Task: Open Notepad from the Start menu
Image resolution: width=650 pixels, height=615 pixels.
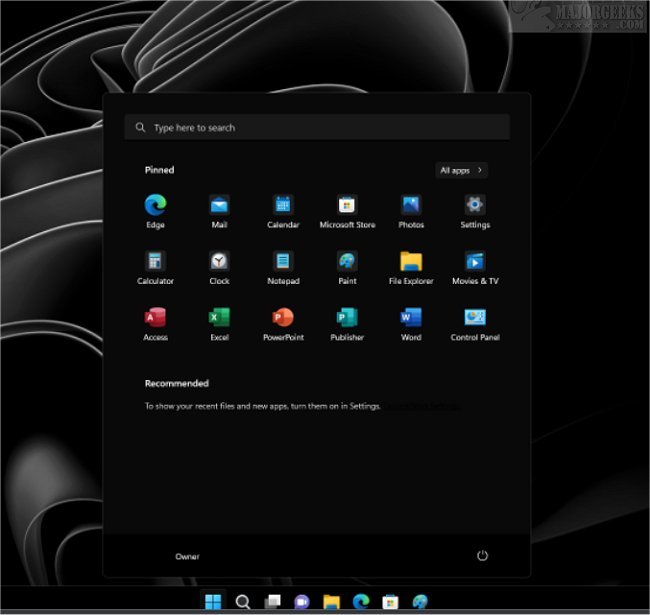Action: [283, 262]
